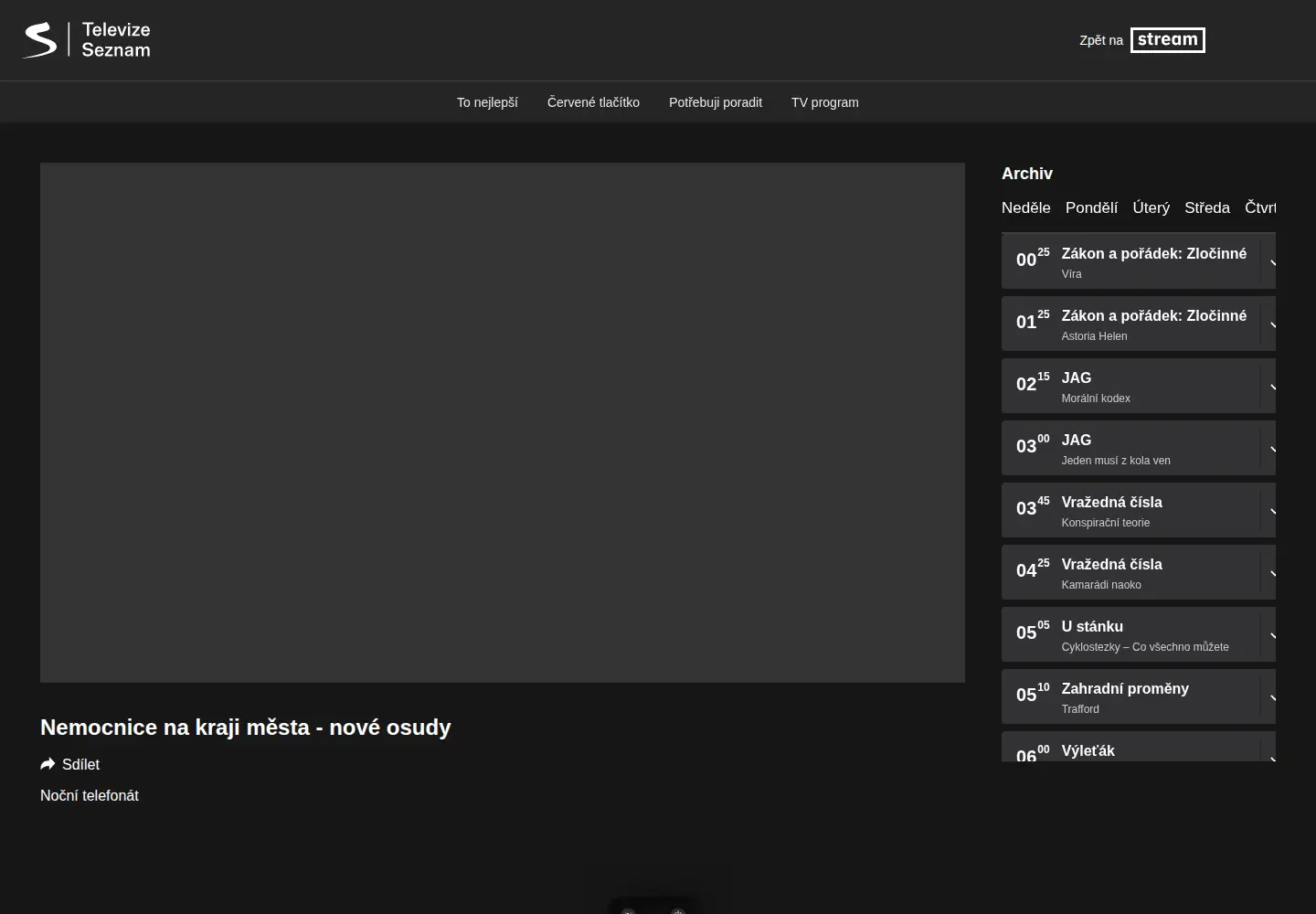Click the Televize Seznam logo

coord(87,40)
